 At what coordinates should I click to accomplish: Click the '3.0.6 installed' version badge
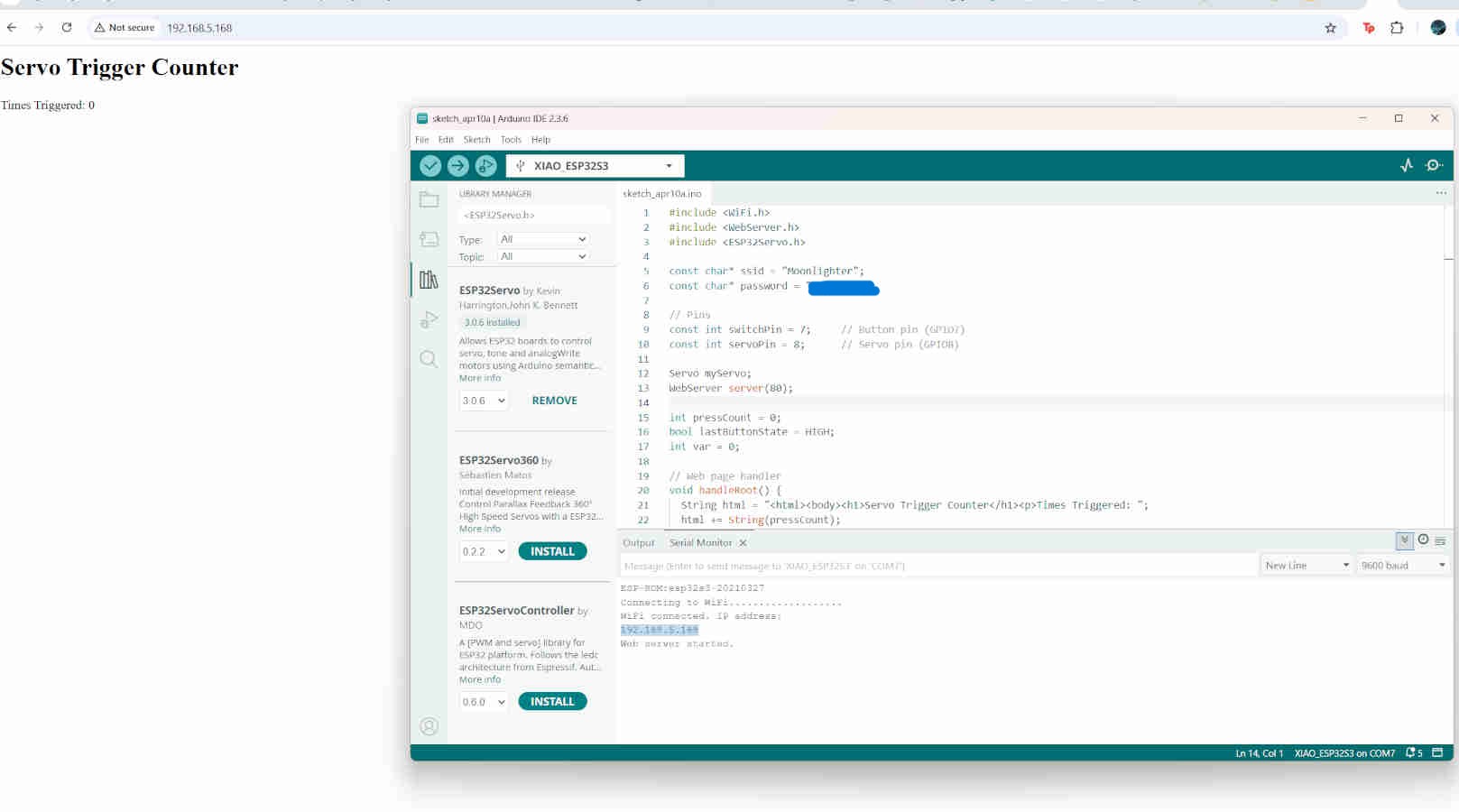coord(492,322)
